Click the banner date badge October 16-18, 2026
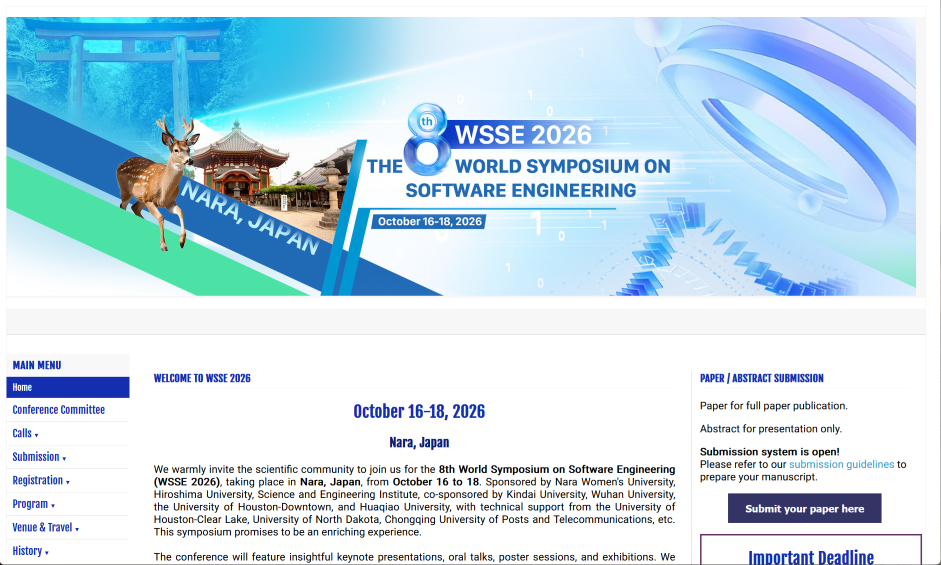The height and width of the screenshot is (565, 941). click(429, 222)
